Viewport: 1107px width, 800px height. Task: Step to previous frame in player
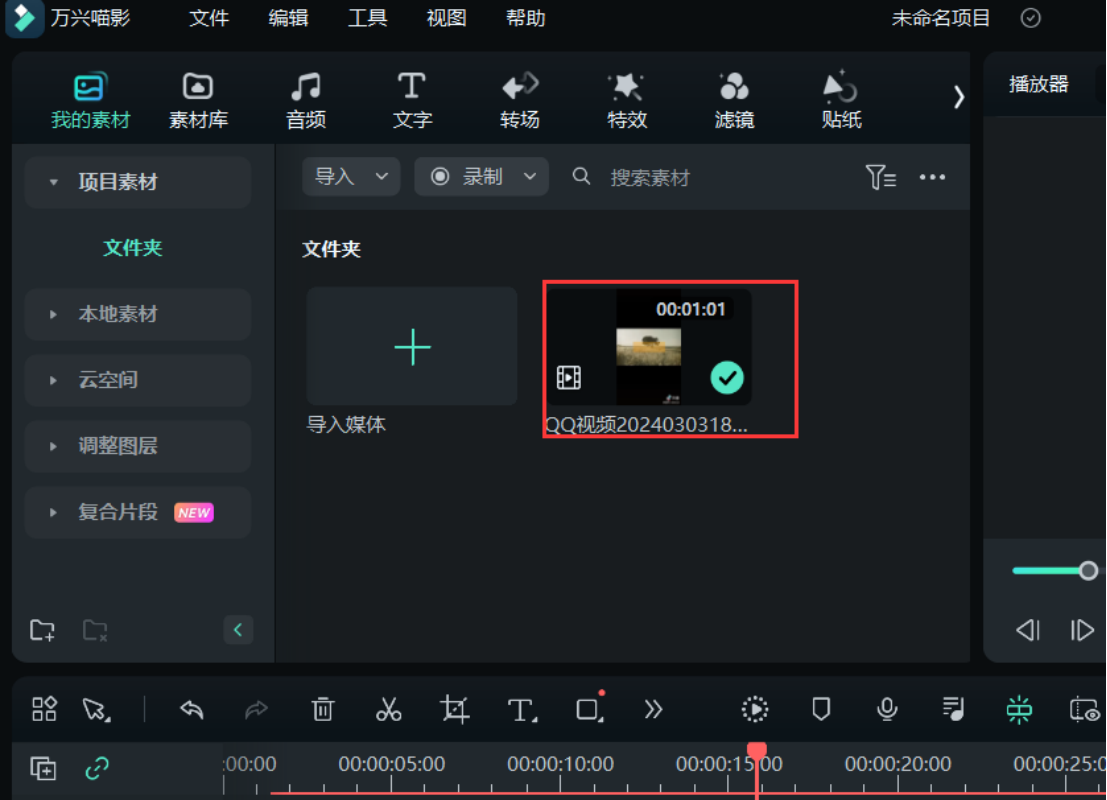click(x=1028, y=630)
